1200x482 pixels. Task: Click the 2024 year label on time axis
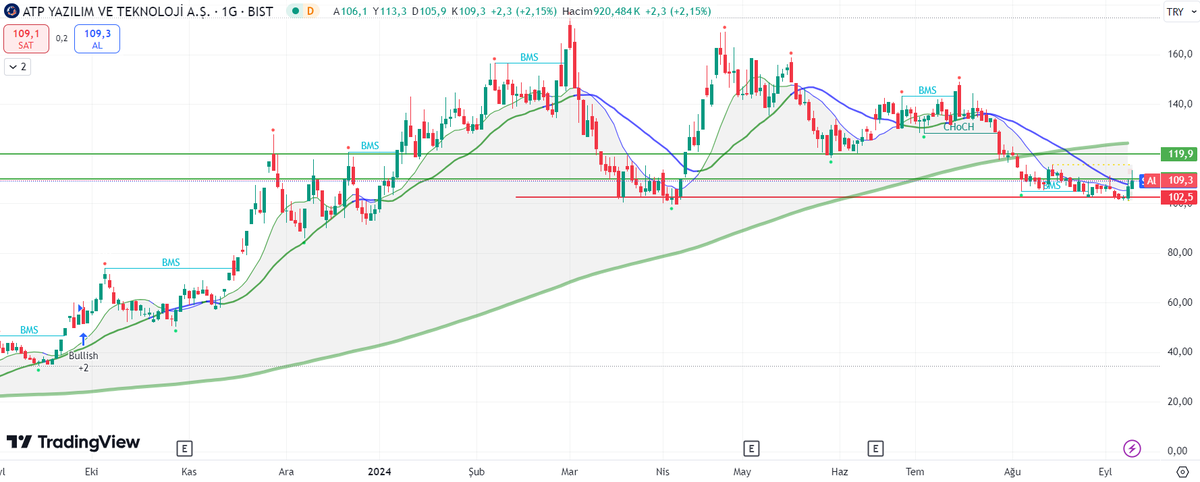379,471
